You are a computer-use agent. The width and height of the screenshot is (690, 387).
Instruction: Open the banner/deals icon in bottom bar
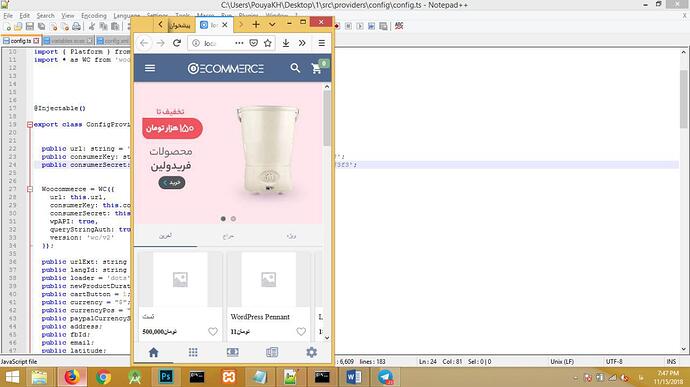click(x=232, y=352)
